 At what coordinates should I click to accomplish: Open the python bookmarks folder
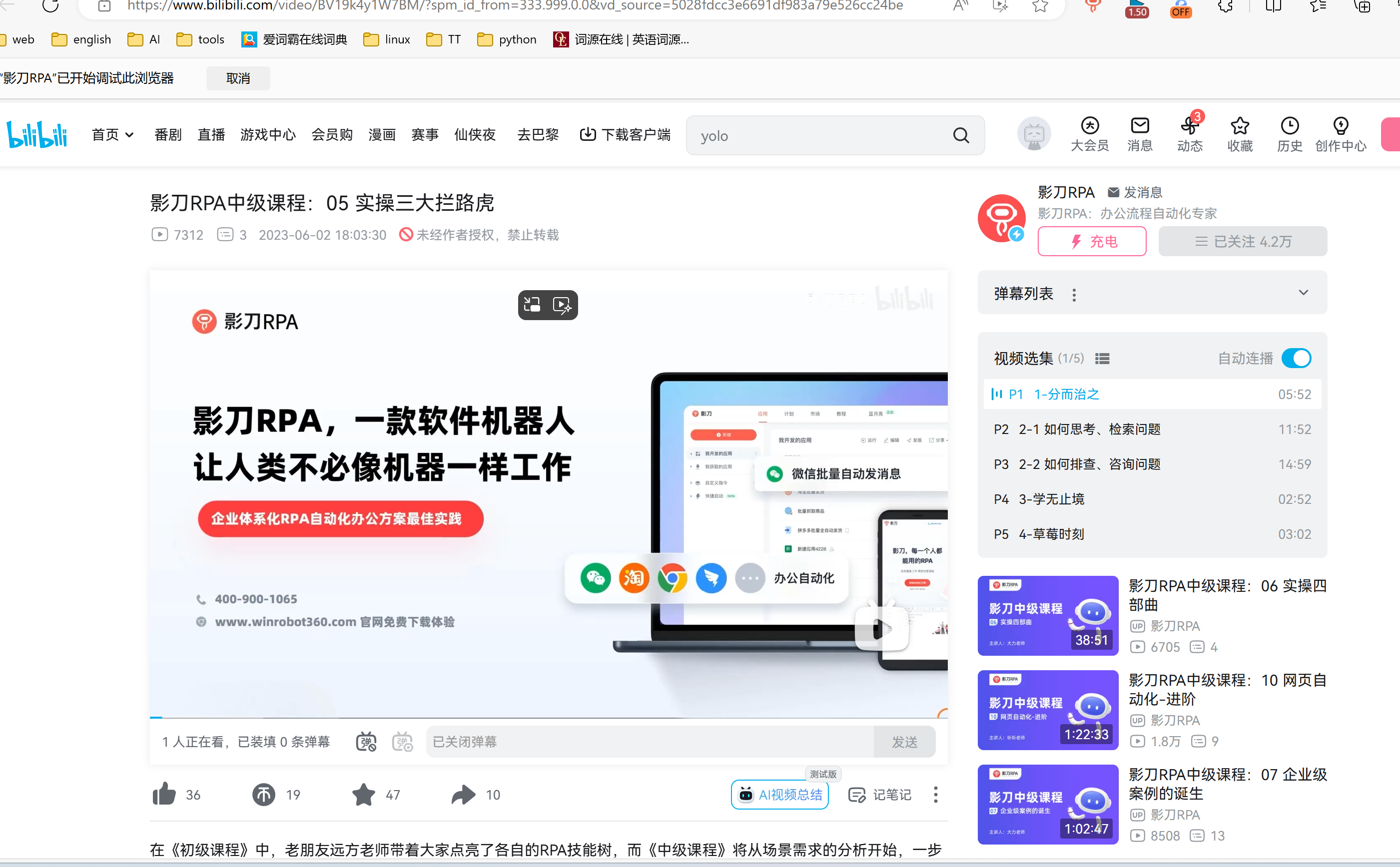click(507, 39)
